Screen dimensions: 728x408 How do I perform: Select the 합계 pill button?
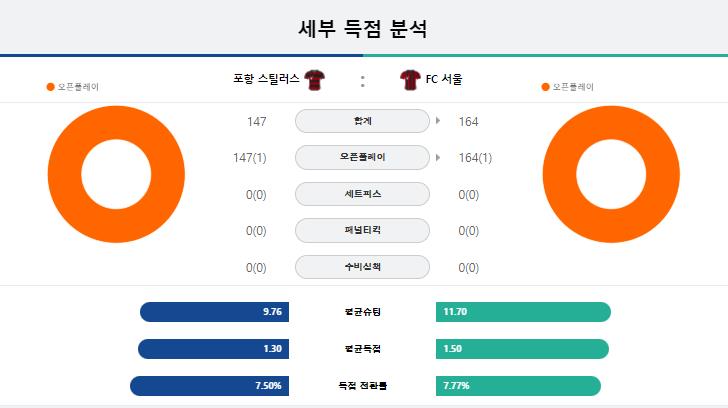point(362,121)
